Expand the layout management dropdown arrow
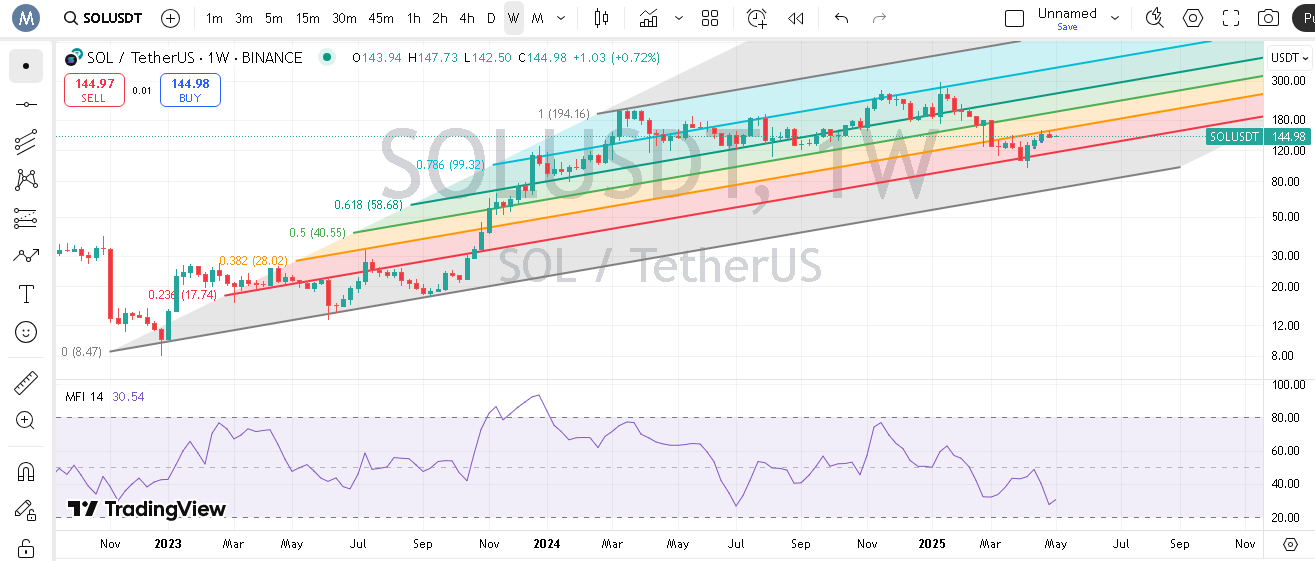The height and width of the screenshot is (561, 1315). [x=1117, y=18]
